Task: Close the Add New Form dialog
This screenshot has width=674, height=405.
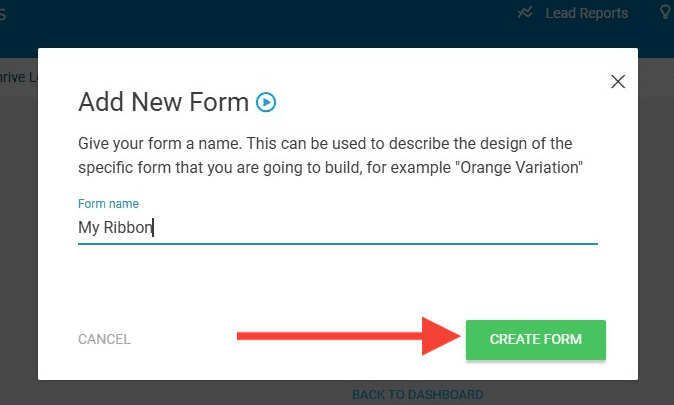Action: 618,82
